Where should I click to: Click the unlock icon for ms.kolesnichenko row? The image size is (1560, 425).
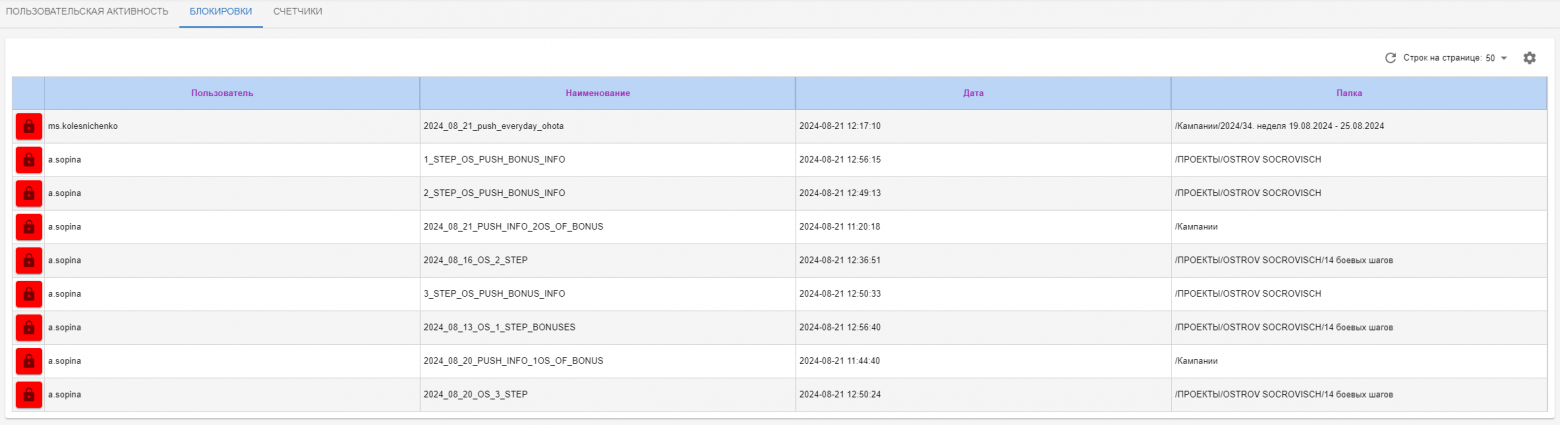pos(28,127)
